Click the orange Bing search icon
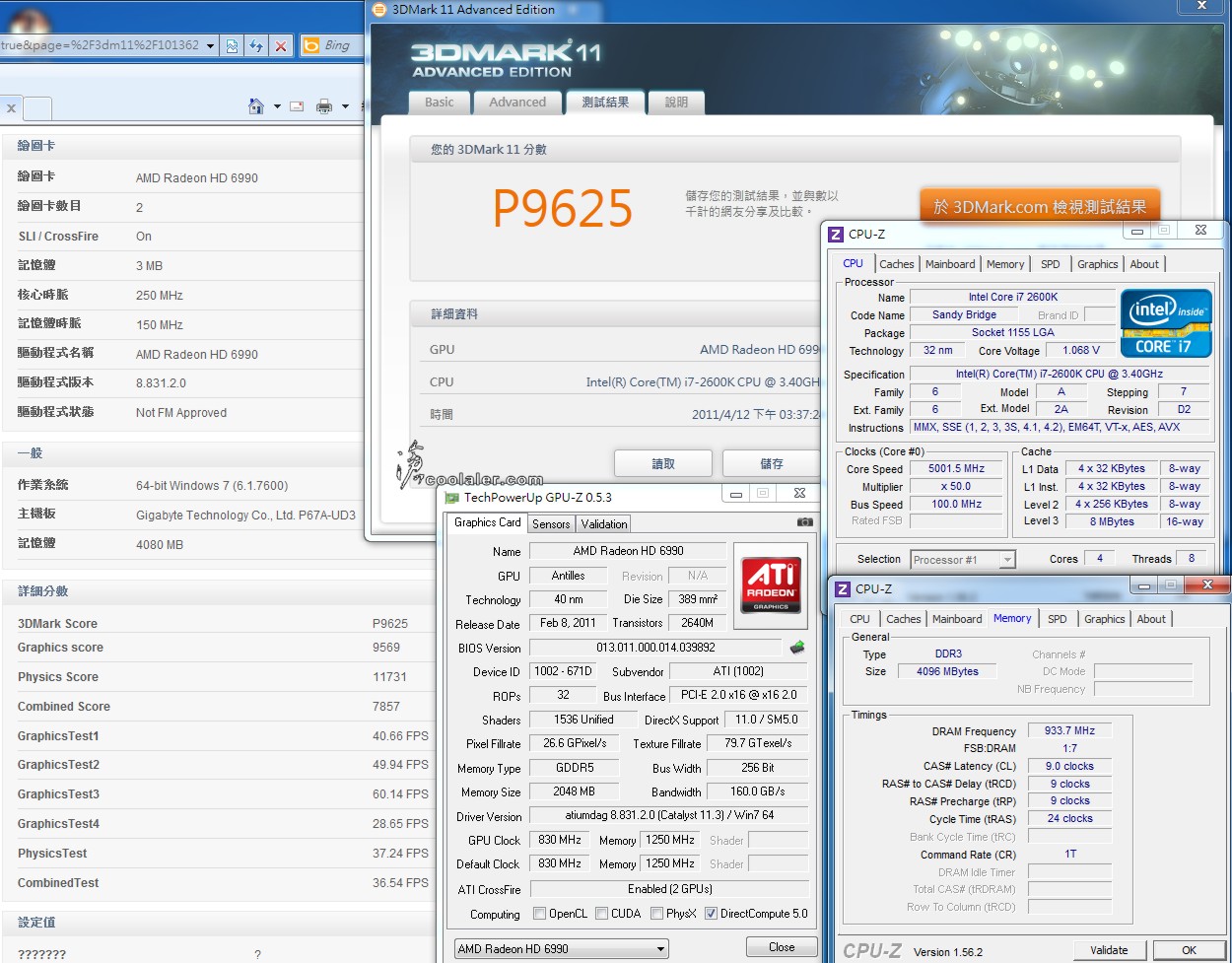1232x963 pixels. (x=310, y=45)
